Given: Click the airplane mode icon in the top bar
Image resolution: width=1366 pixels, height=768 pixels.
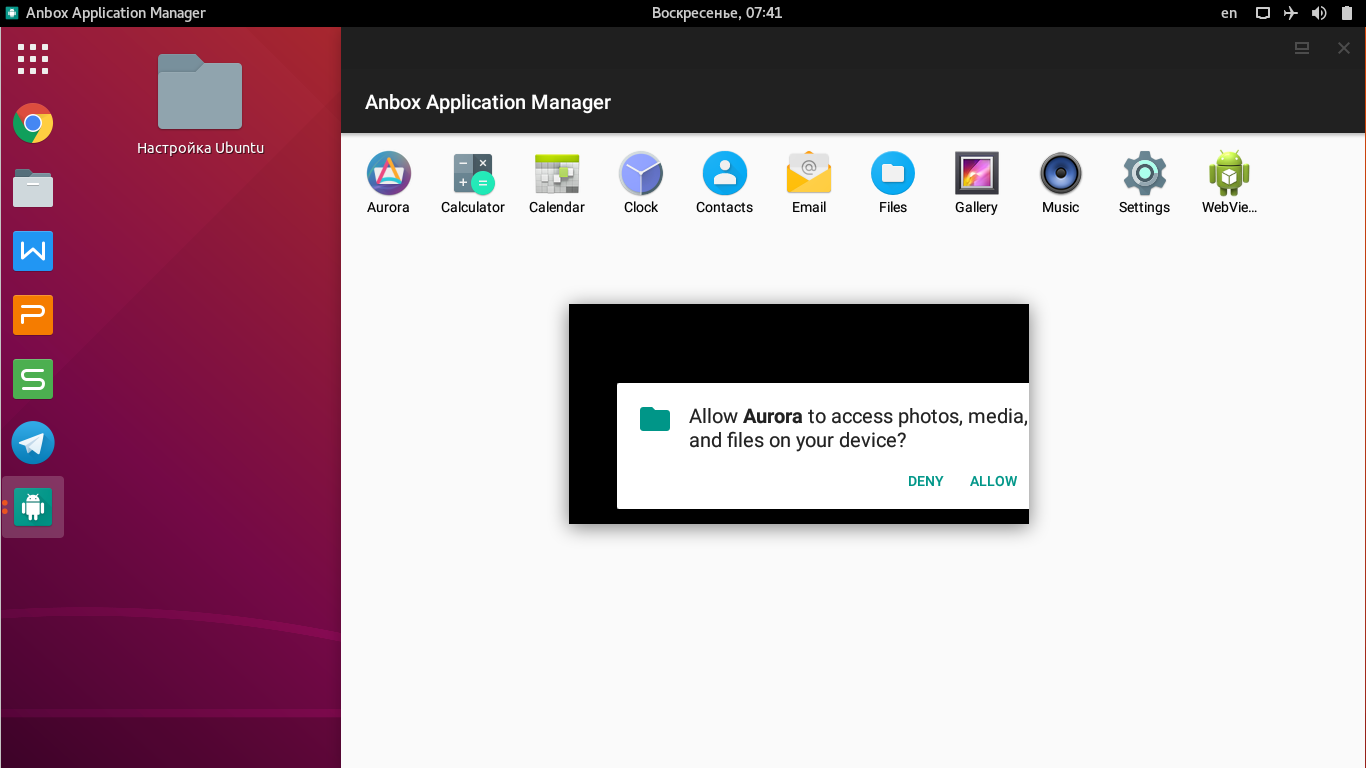Looking at the screenshot, I should (1291, 13).
